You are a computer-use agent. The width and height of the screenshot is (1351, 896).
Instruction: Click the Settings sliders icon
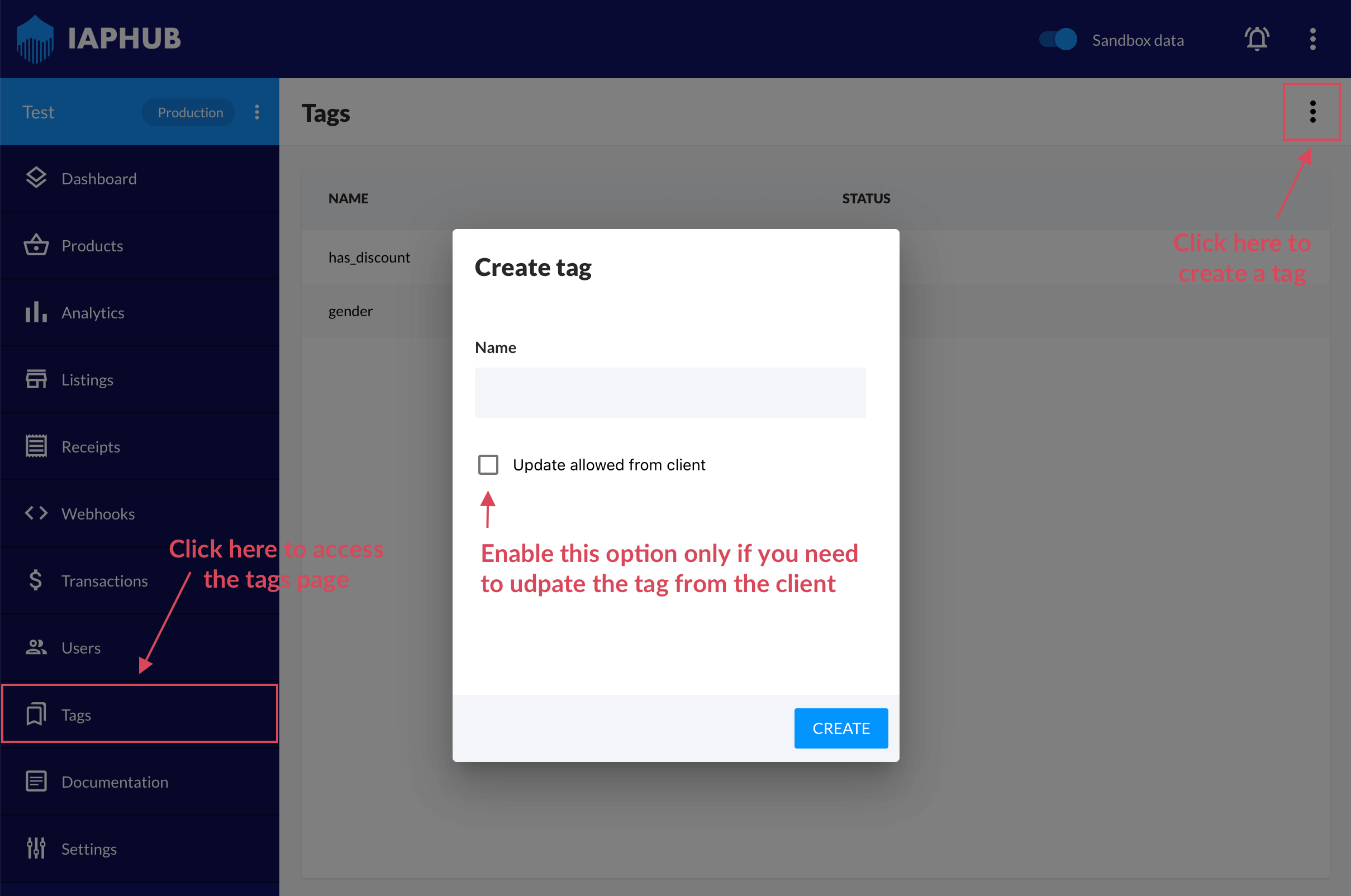click(x=36, y=849)
